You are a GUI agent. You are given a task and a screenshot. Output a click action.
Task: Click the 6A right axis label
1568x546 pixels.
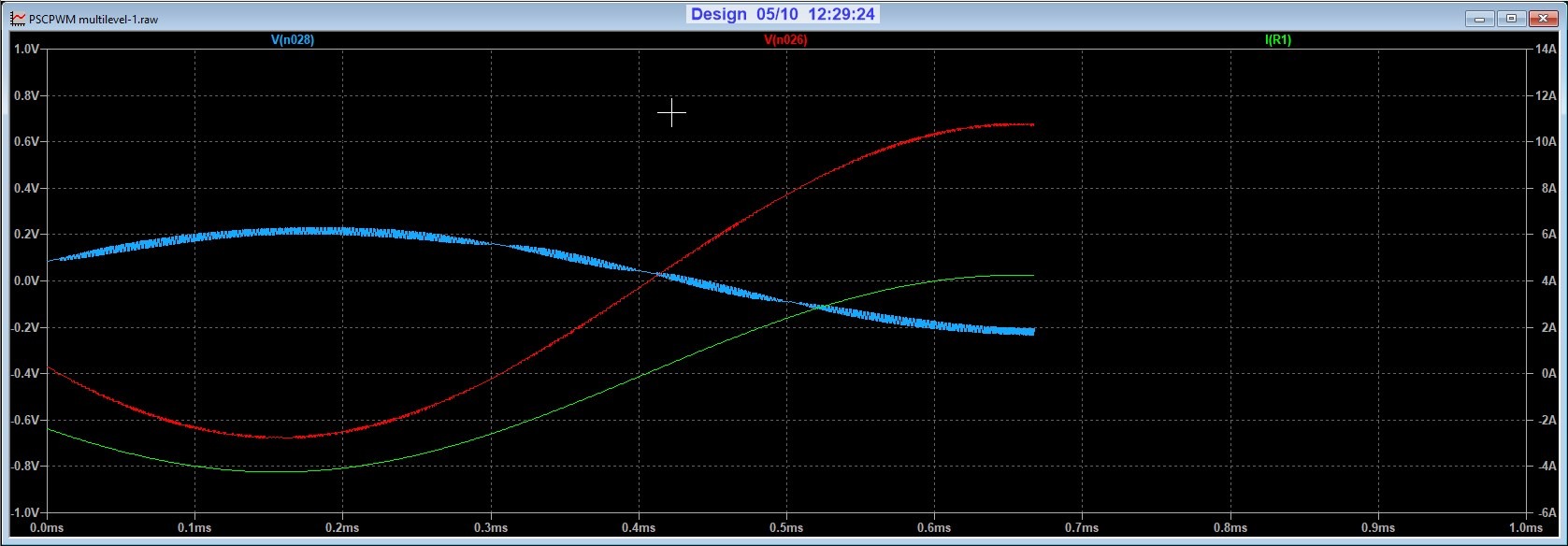(1549, 235)
